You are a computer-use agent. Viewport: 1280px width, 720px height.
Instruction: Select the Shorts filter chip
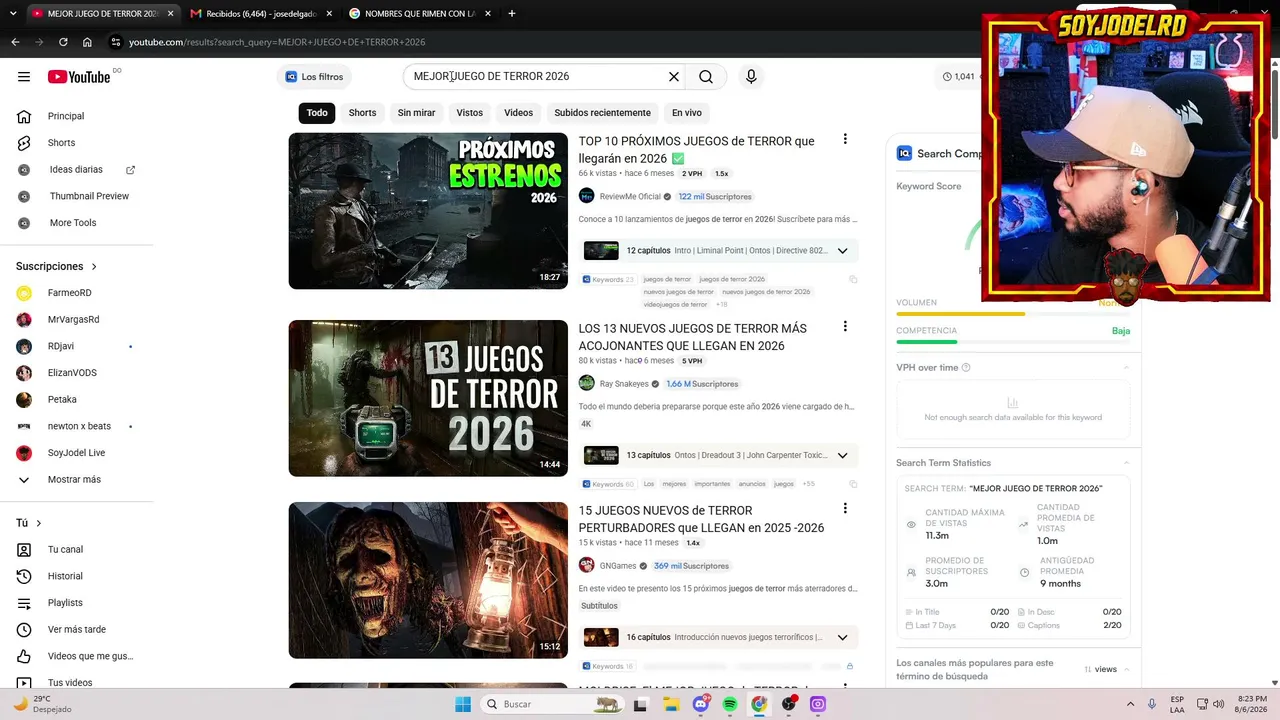[x=362, y=113]
